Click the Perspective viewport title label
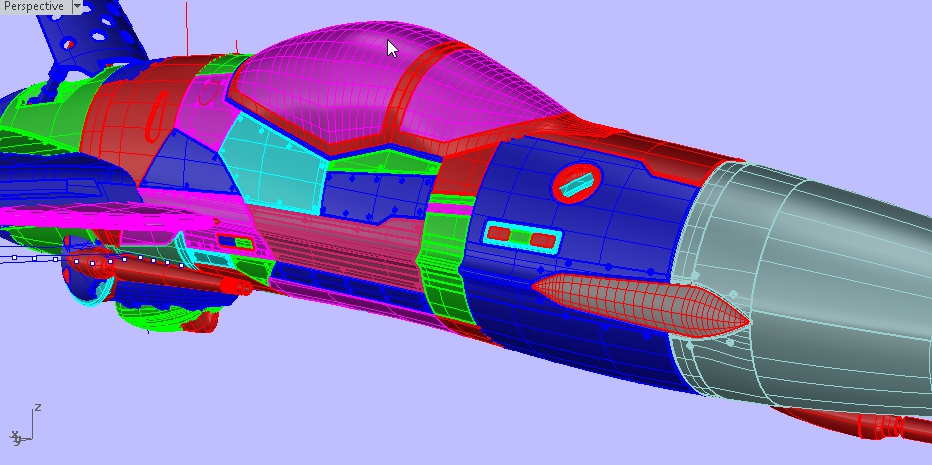The width and height of the screenshot is (932, 465). pos(33,6)
